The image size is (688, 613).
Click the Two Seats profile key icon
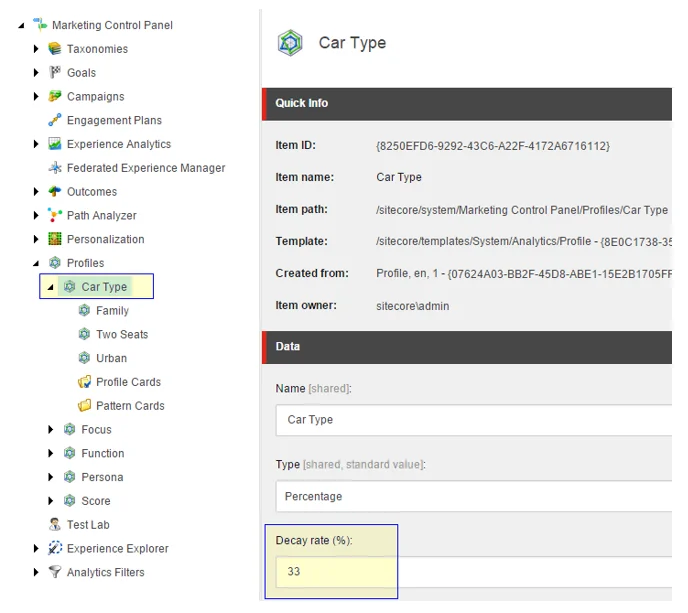[x=84, y=334]
